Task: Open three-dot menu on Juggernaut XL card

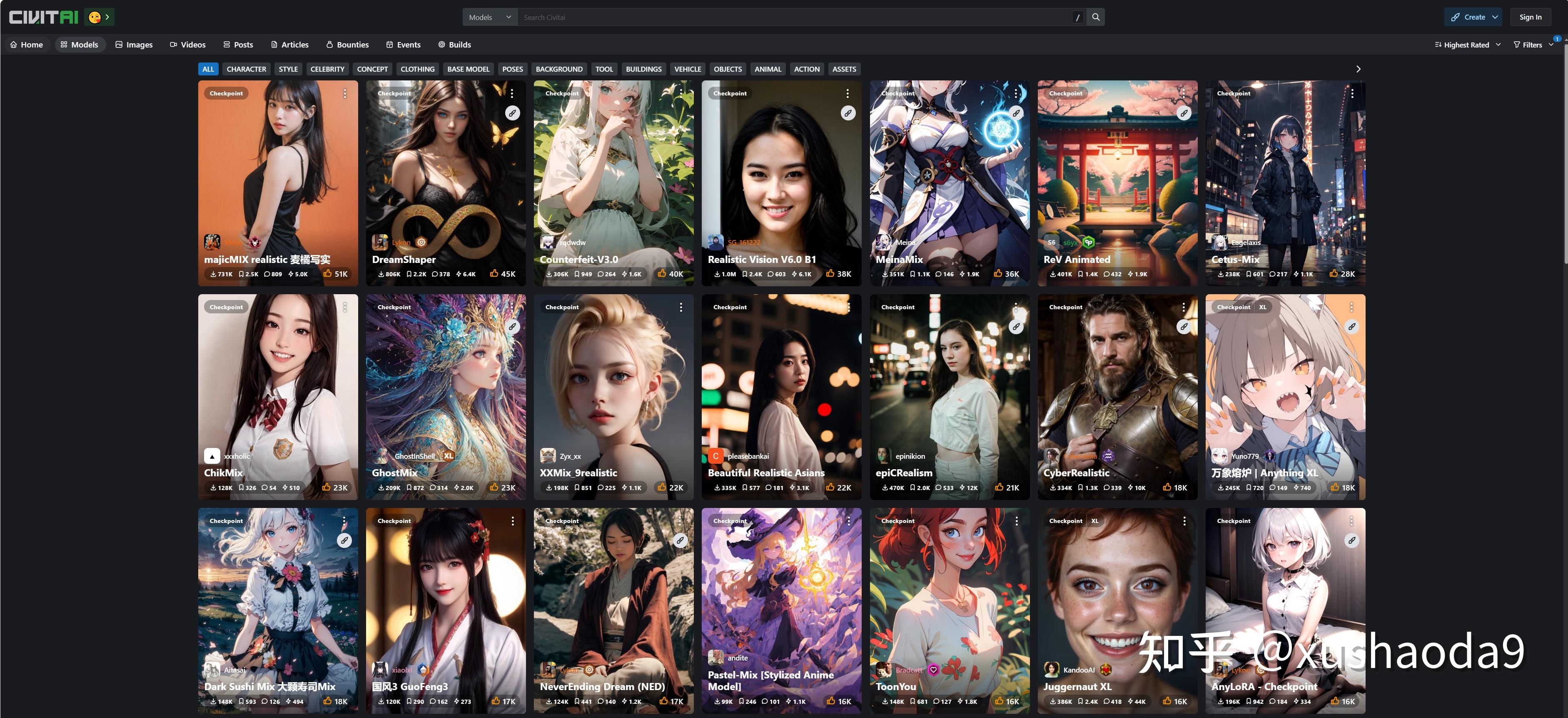Action: pos(1184,521)
